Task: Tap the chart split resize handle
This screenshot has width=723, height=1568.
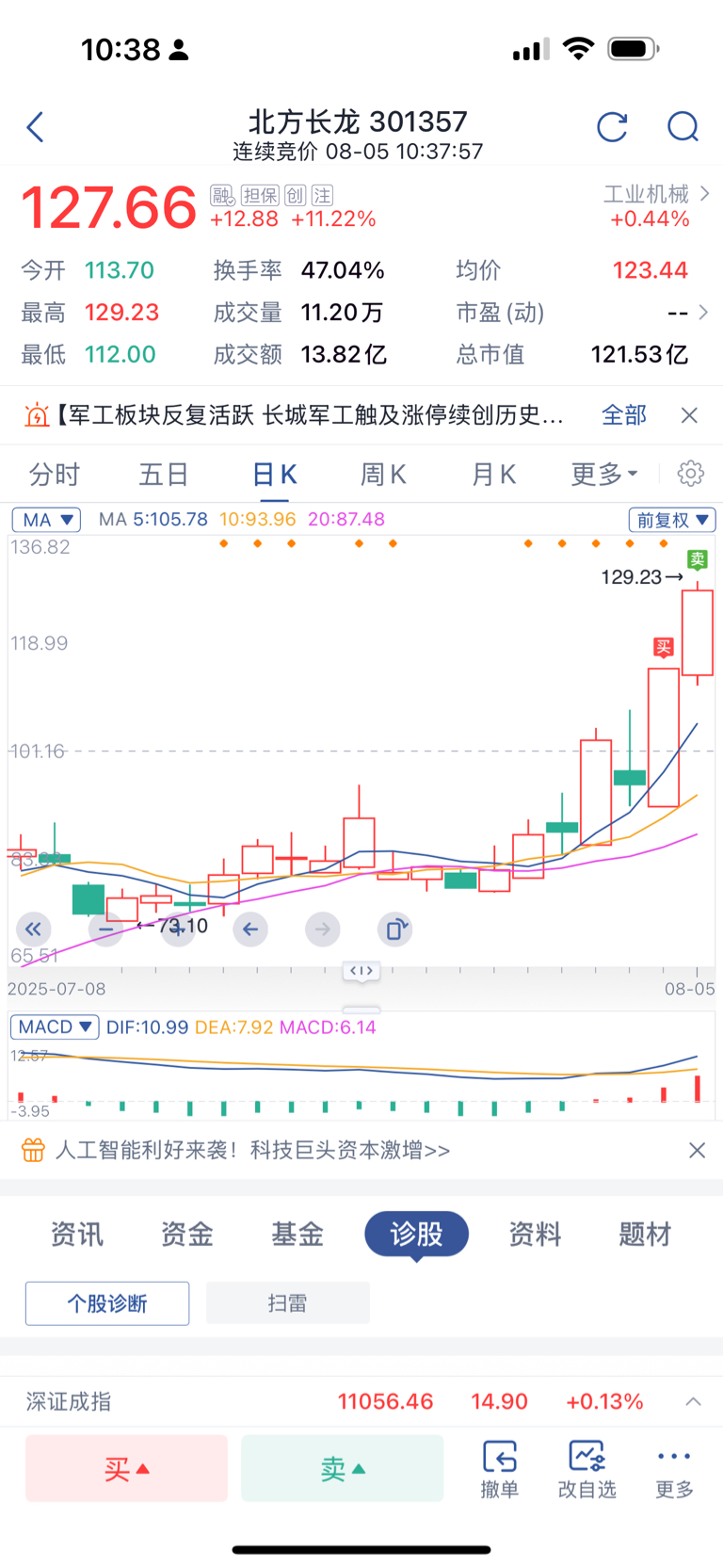Action: 361,971
